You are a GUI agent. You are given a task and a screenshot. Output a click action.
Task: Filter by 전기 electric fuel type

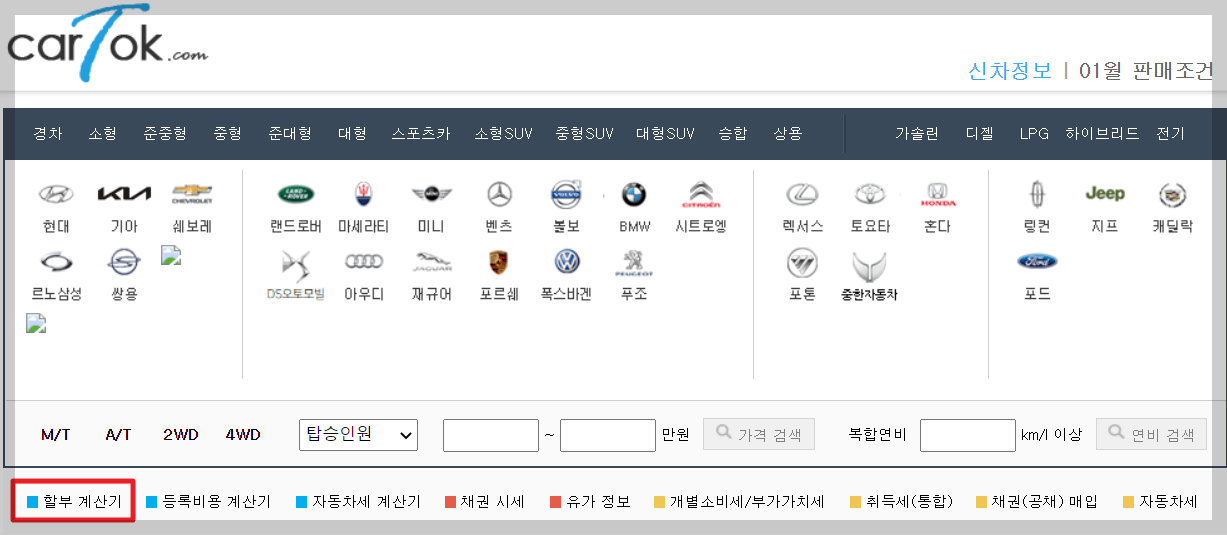click(x=1170, y=133)
